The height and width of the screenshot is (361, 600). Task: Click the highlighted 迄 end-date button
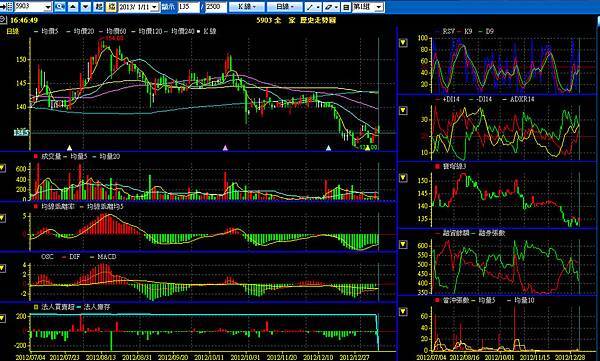111,7
